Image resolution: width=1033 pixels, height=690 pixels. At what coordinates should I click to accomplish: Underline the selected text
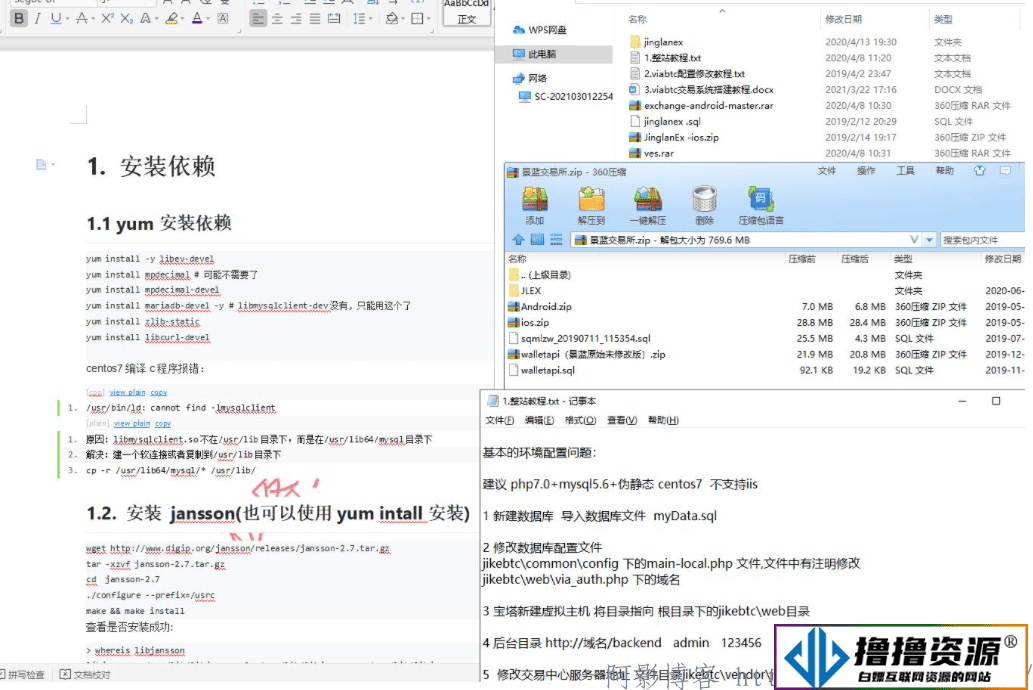click(x=55, y=18)
